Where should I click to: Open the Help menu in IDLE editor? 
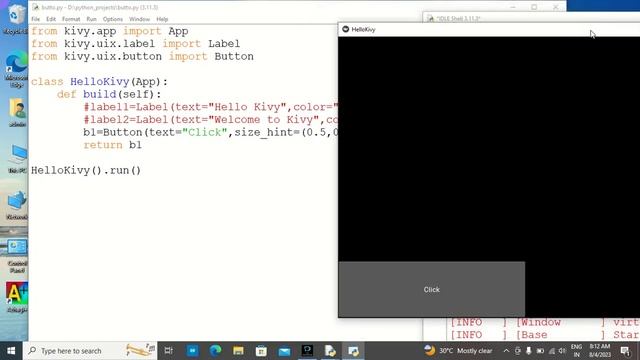[x=162, y=19]
